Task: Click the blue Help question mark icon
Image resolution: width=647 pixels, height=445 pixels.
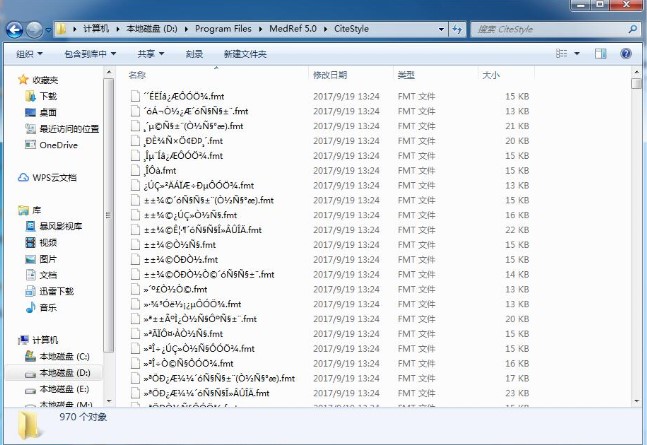Action: 626,53
